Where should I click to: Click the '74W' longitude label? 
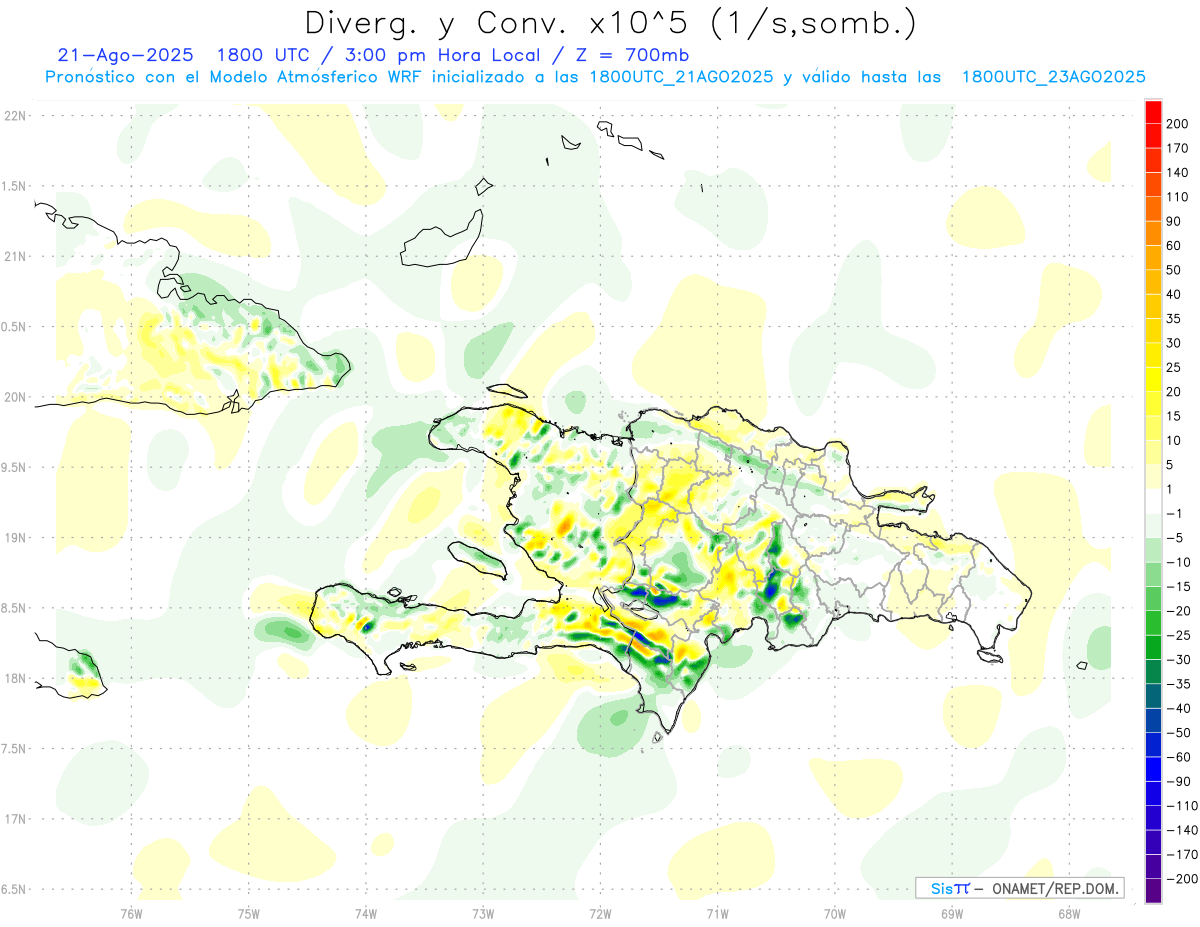click(x=365, y=913)
